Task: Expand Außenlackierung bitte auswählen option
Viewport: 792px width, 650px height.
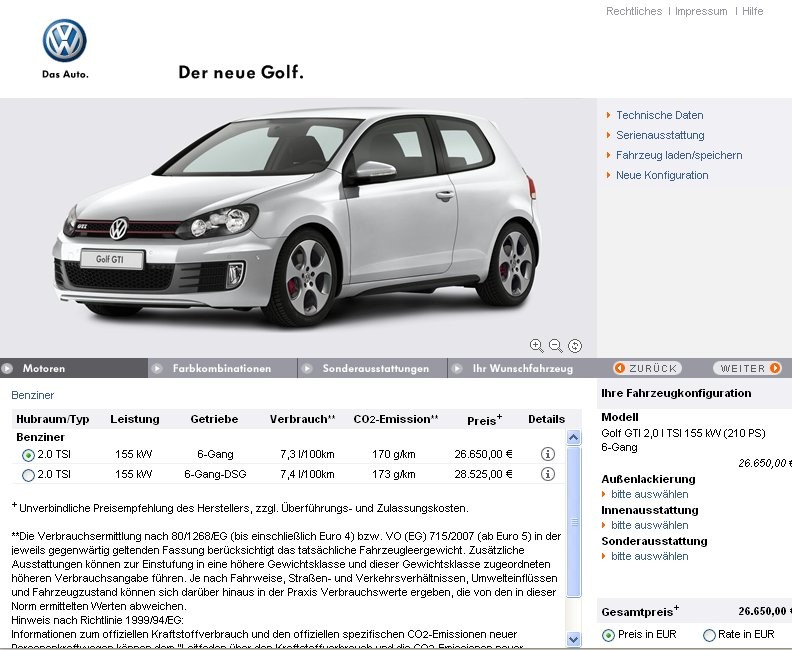Action: 649,494
